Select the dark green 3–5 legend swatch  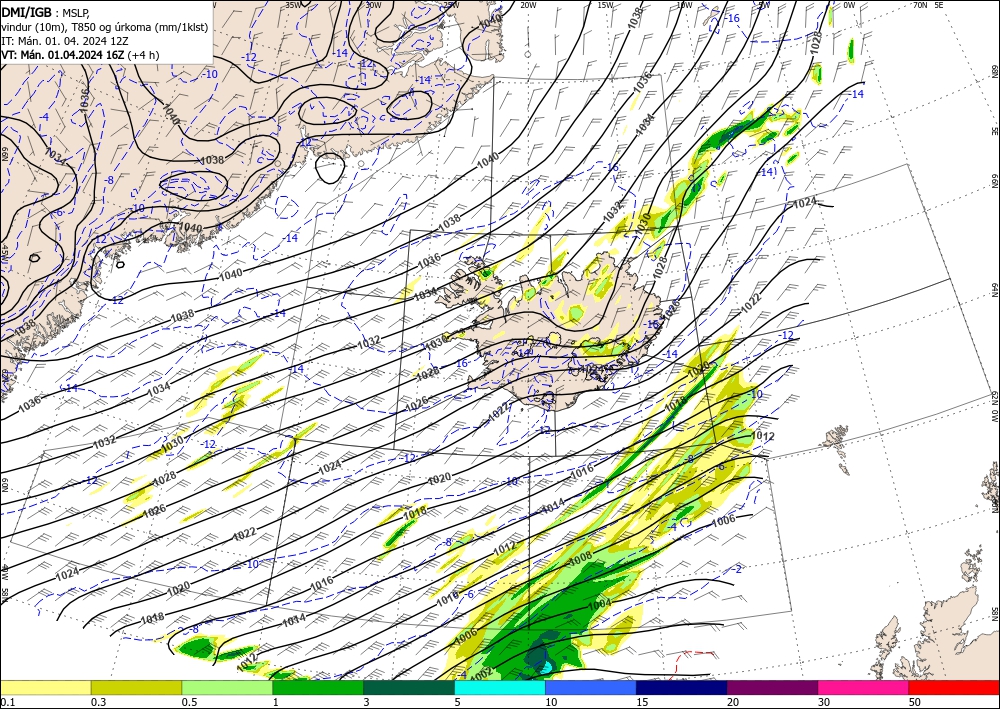409,687
